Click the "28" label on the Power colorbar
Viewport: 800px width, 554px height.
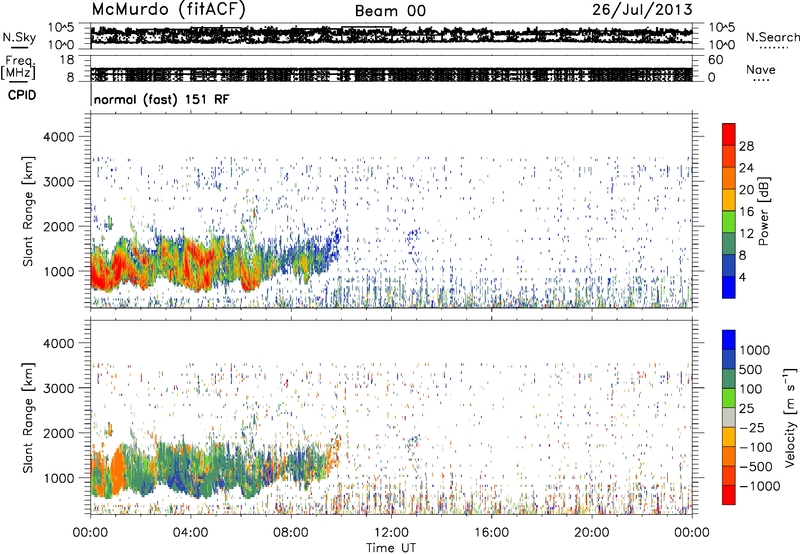pyautogui.click(x=746, y=146)
